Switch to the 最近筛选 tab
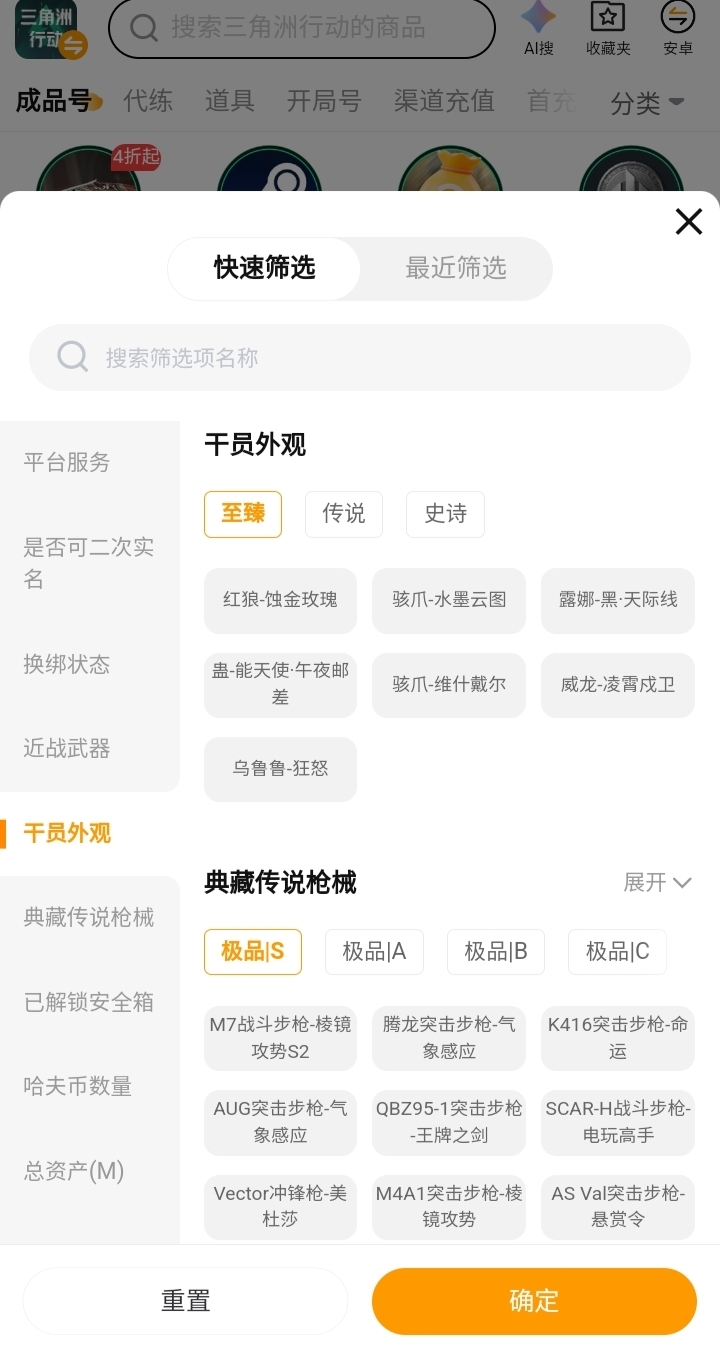This screenshot has height=1353, width=720. 455,268
